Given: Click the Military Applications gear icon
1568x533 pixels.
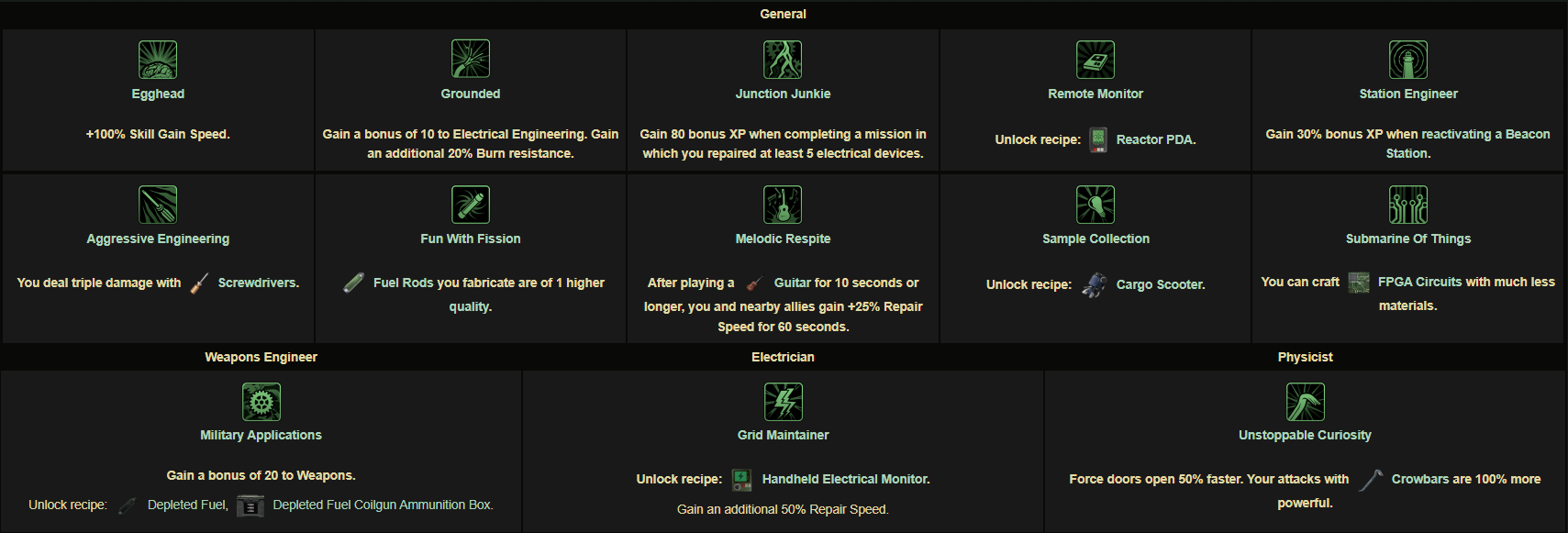Looking at the screenshot, I should point(261,402).
